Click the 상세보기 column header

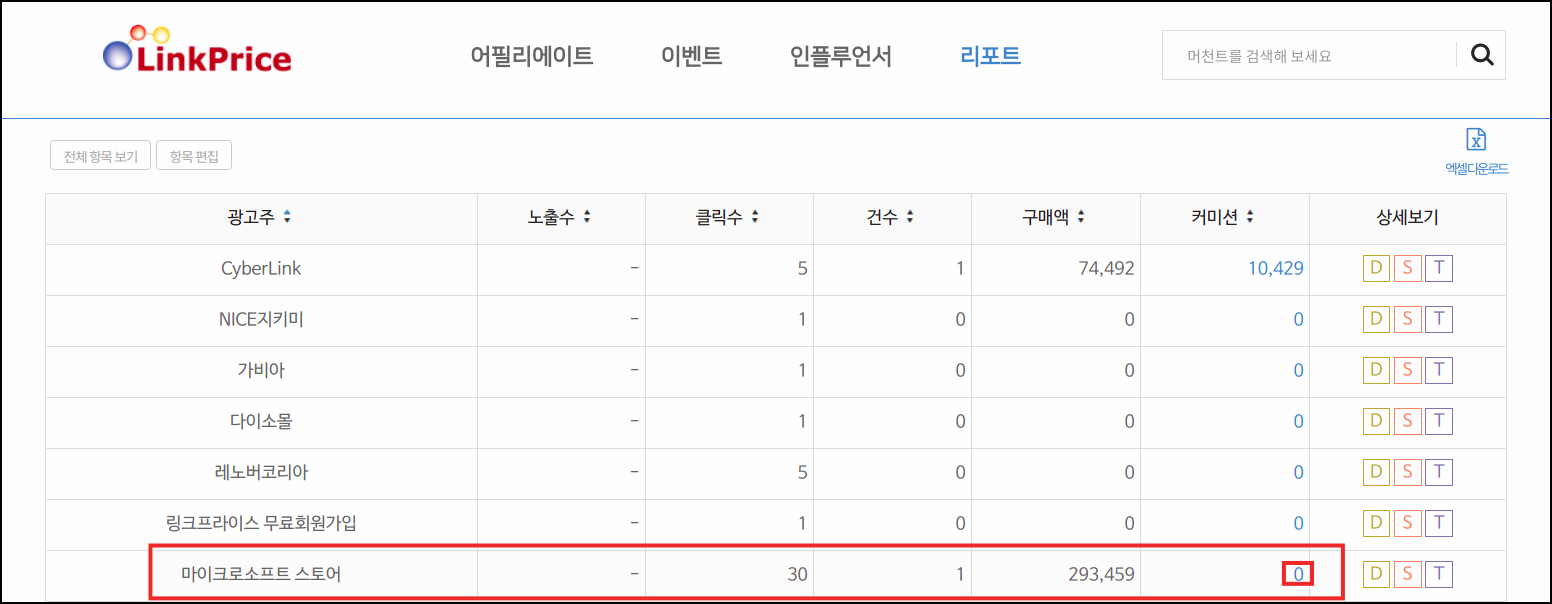coord(1407,218)
